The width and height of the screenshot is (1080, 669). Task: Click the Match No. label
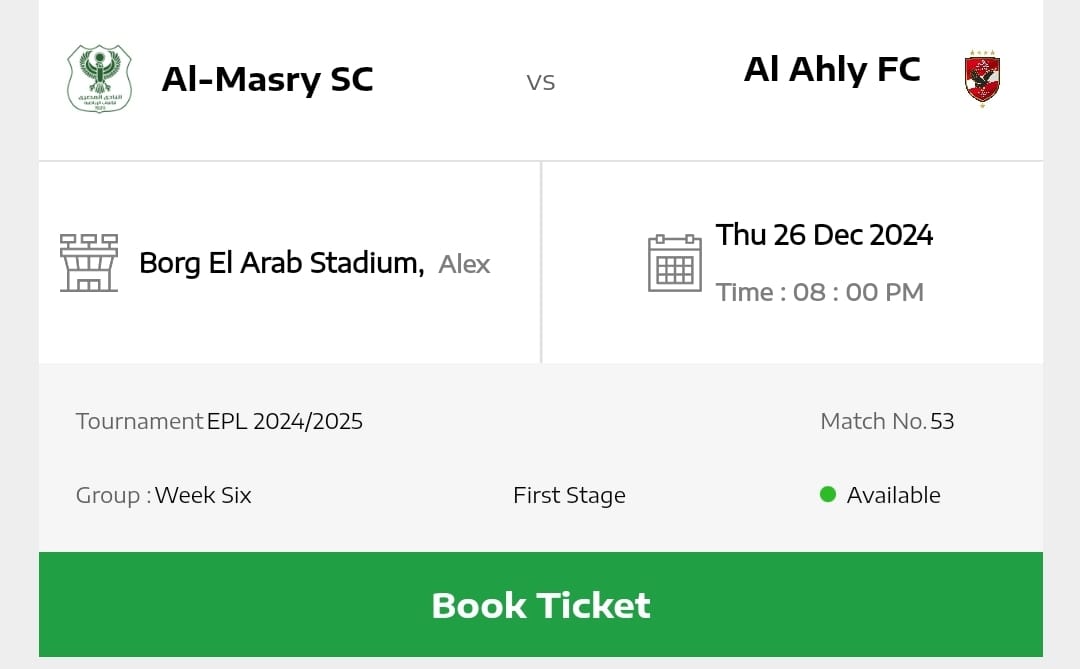point(873,421)
